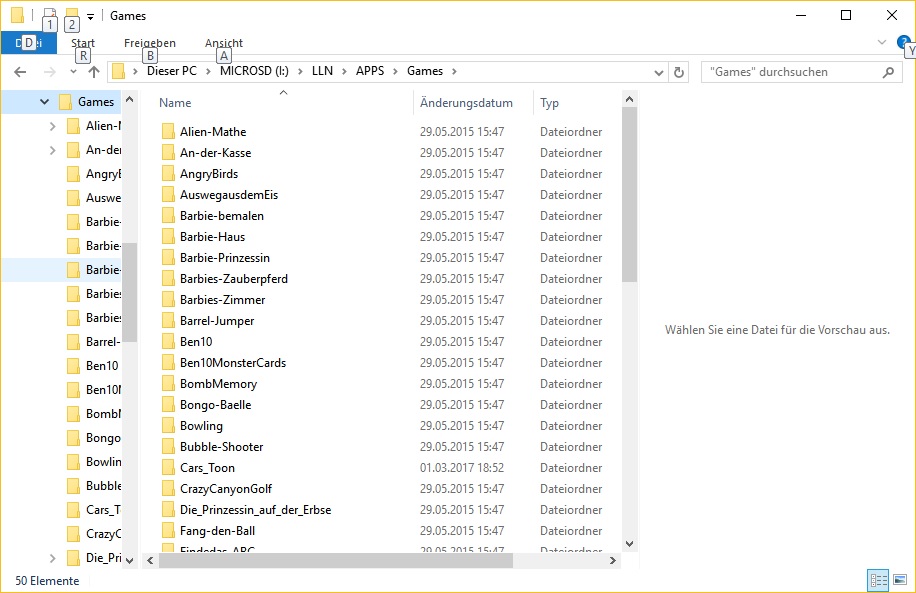Click Dieser PC in the breadcrumb
916x593 pixels.
click(172, 71)
